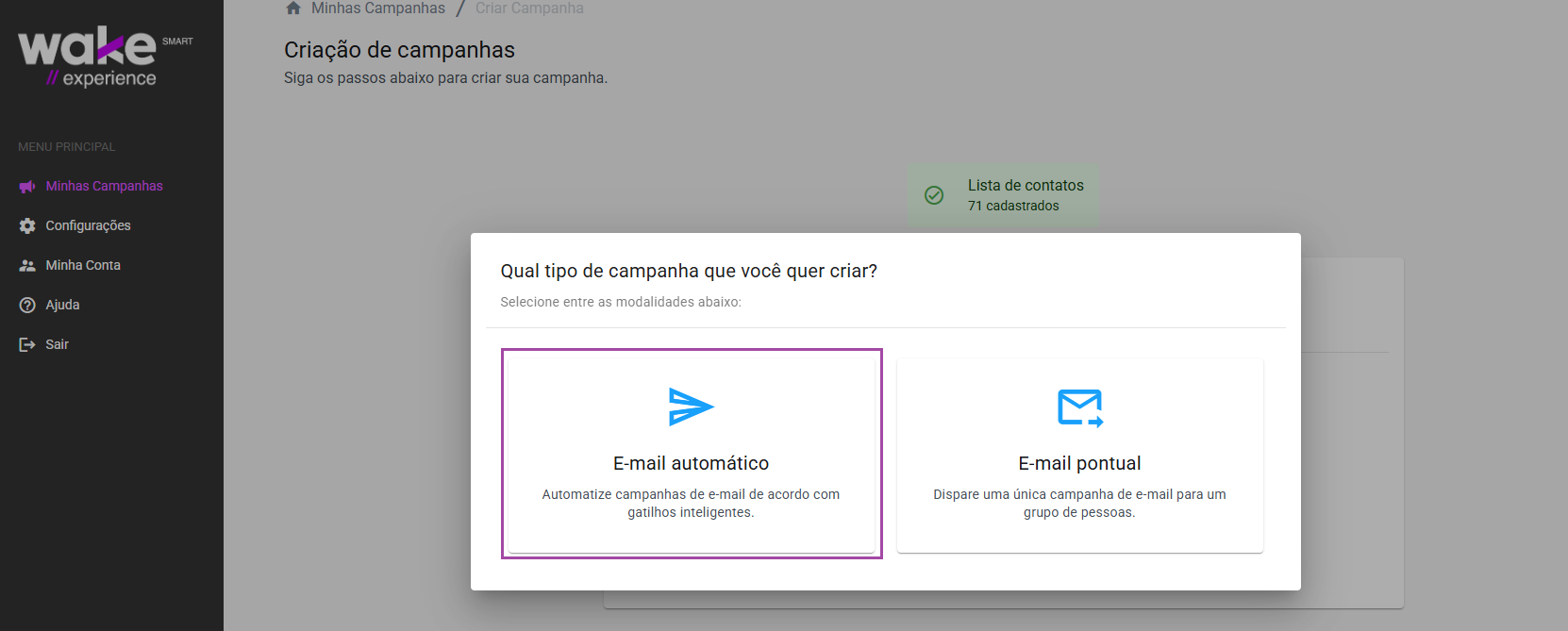The image size is (1568, 631).
Task: Click the home icon in breadcrumb
Action: coord(293,8)
